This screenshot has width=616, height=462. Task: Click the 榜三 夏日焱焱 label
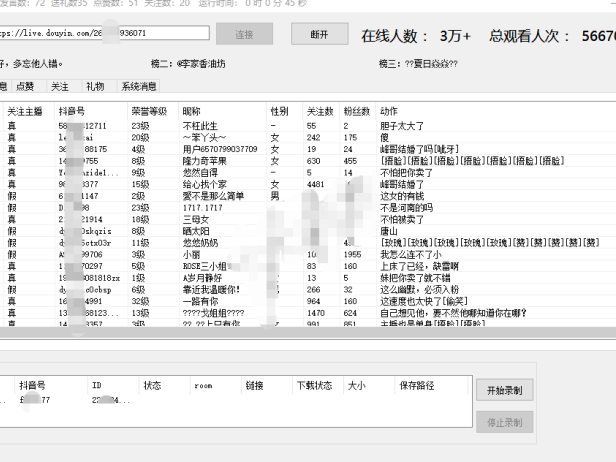click(418, 64)
